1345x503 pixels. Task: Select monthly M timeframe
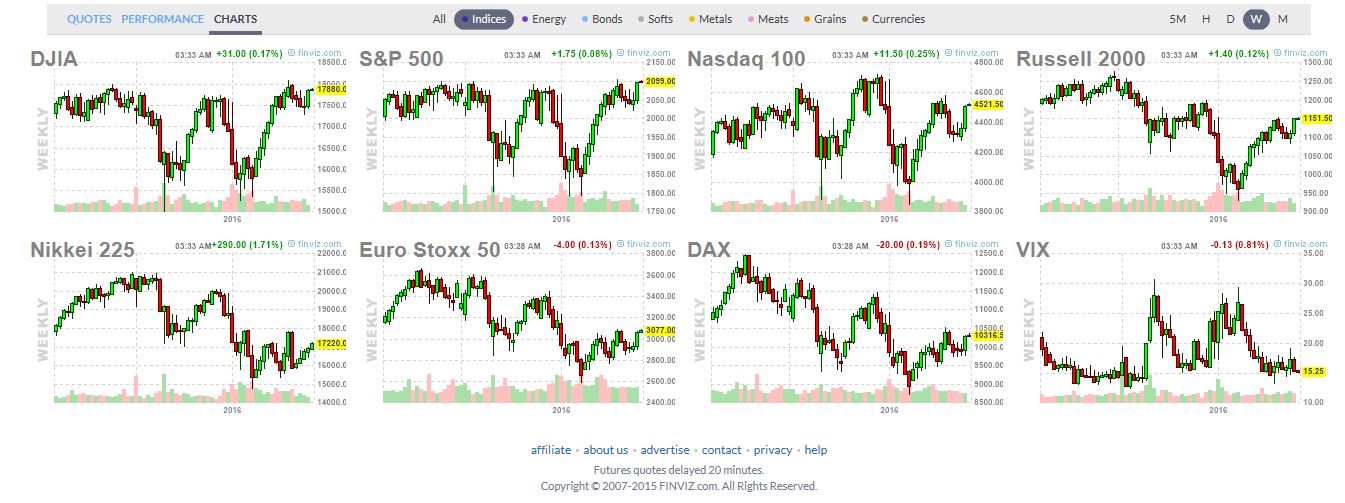click(1282, 19)
